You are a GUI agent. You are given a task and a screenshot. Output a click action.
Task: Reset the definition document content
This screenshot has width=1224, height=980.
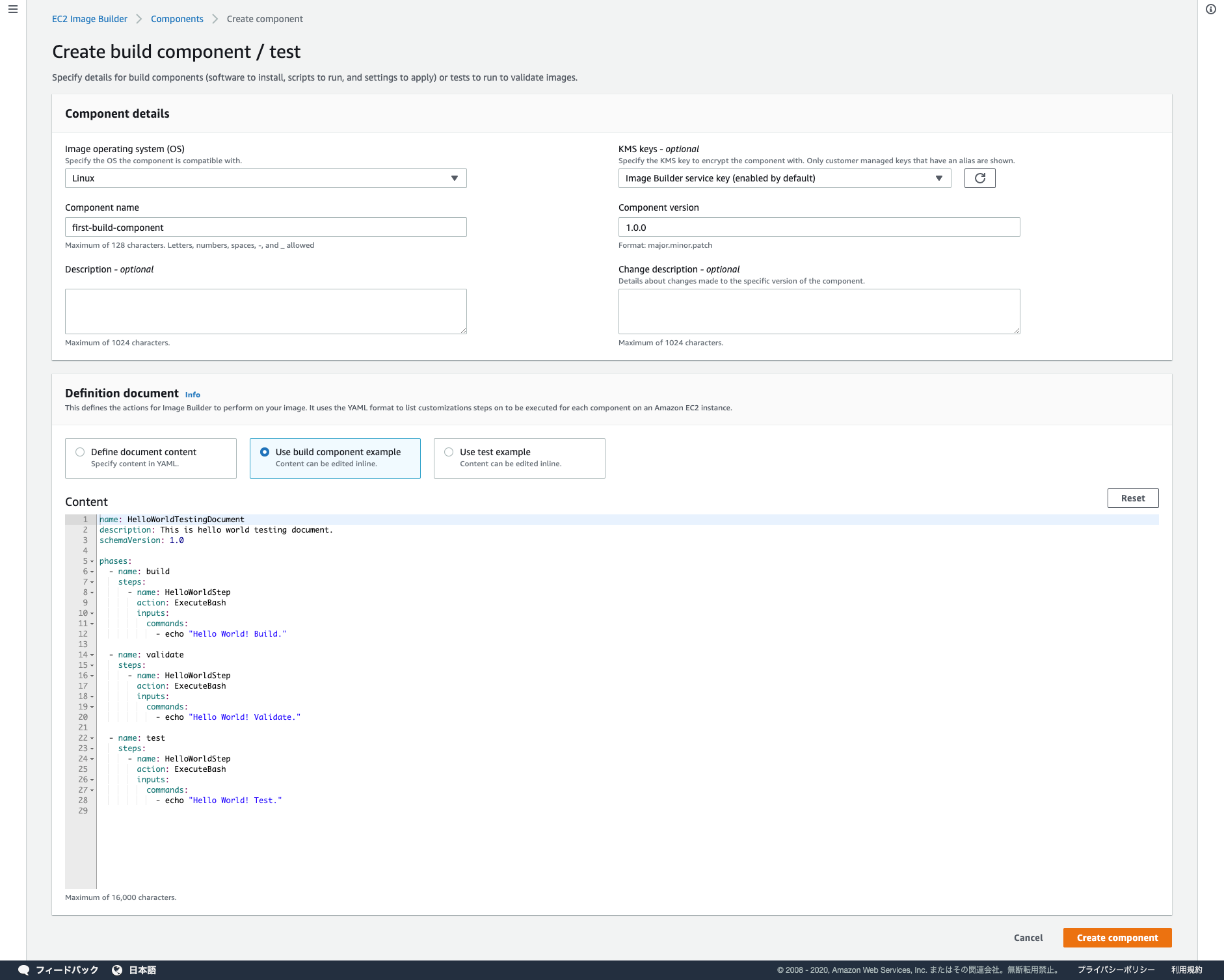point(1133,497)
